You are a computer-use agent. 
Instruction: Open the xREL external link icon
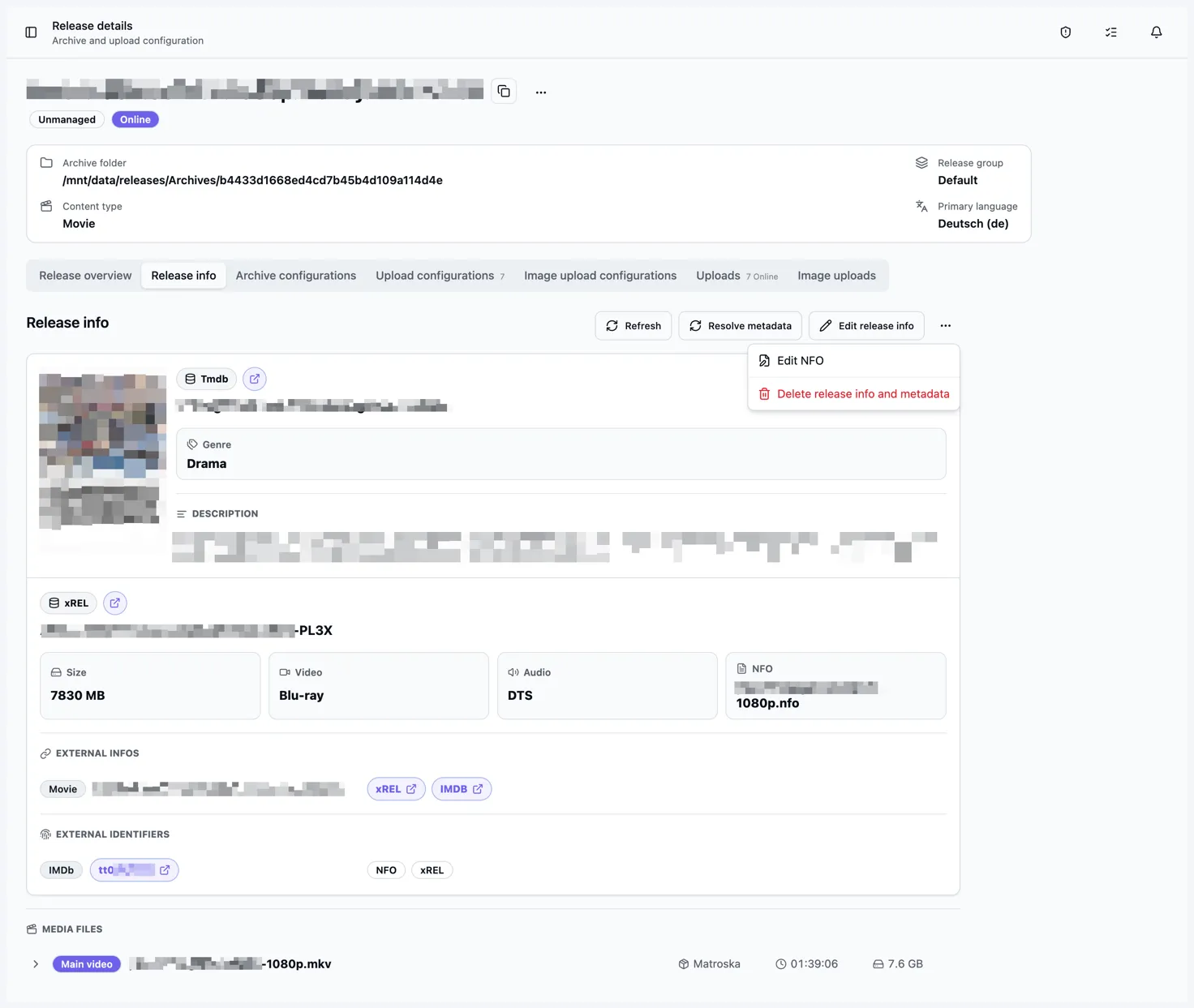[115, 603]
